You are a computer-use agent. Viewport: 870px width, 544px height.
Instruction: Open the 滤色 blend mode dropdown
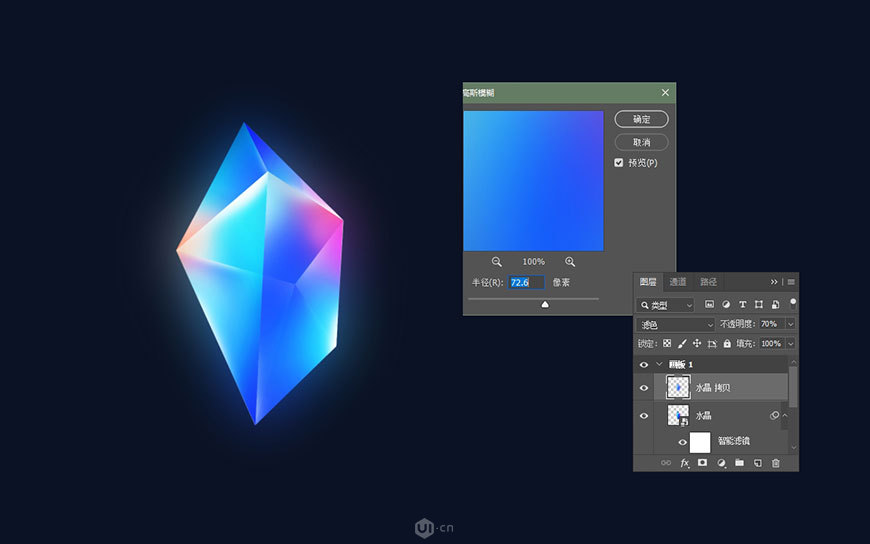pyautogui.click(x=677, y=324)
